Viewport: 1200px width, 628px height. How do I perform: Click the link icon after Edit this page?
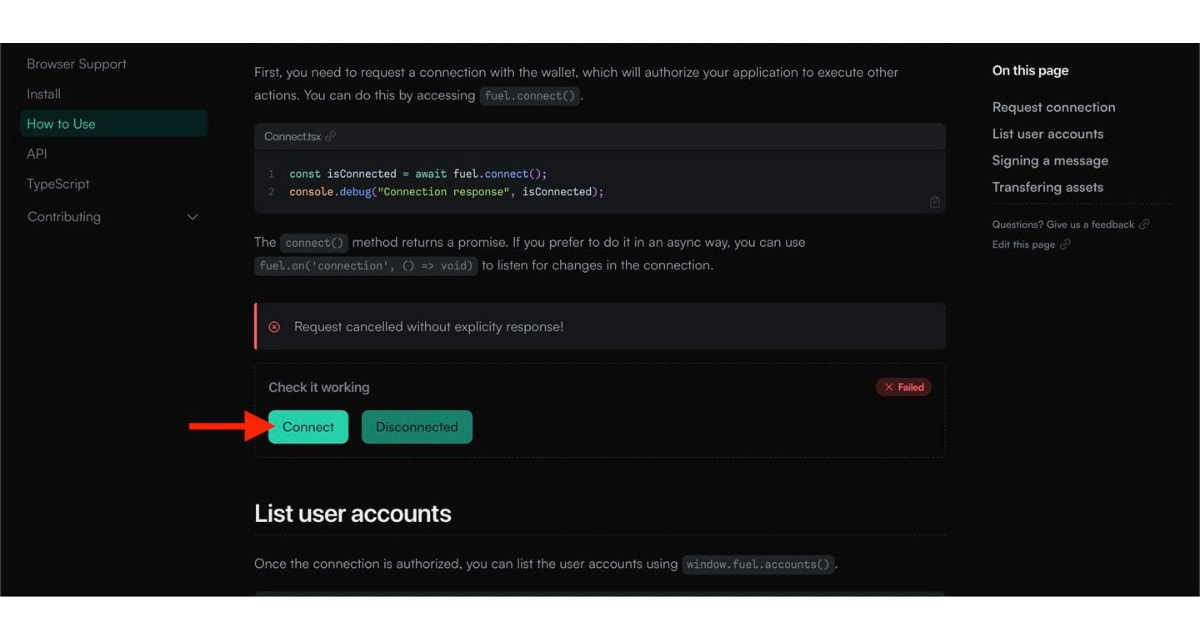pos(1065,245)
